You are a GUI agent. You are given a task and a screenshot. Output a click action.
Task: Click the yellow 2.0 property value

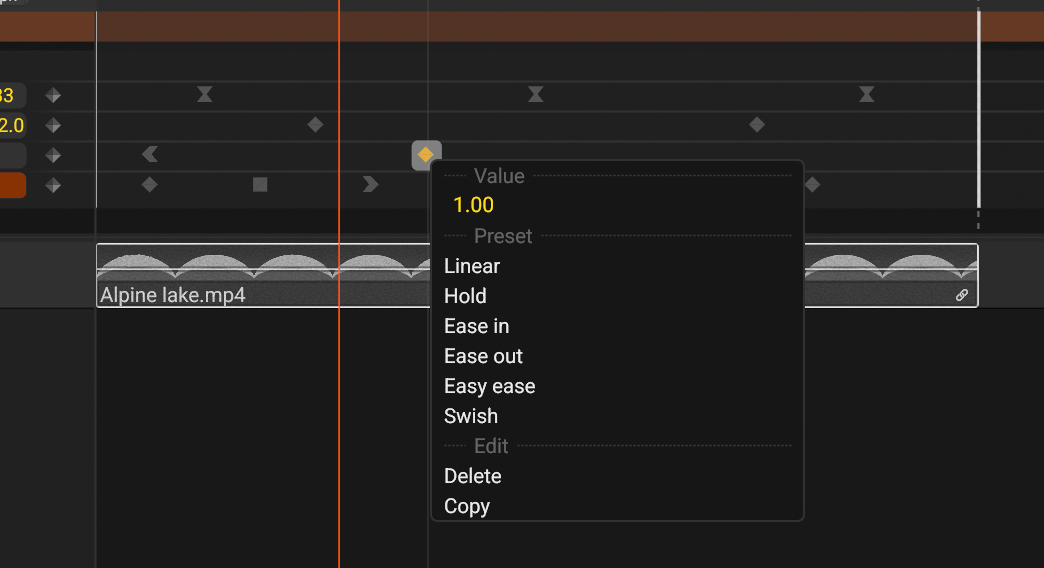[11, 126]
